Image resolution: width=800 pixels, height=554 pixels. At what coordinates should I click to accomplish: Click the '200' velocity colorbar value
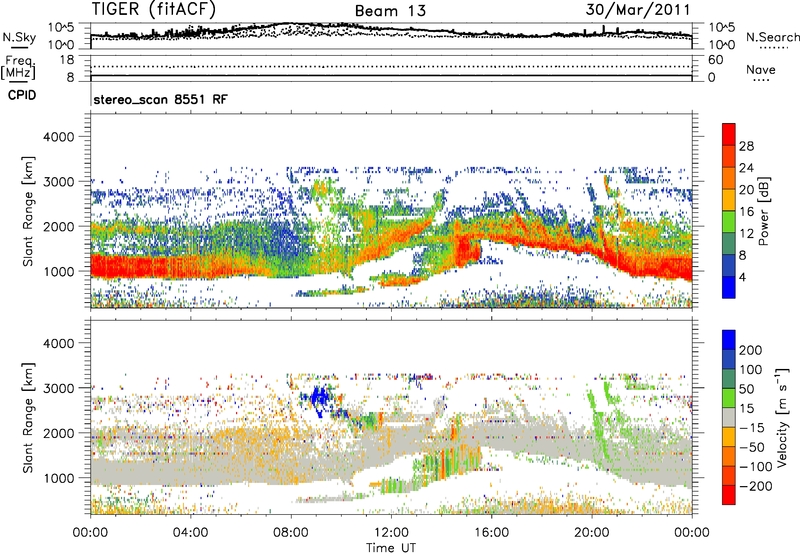point(751,350)
